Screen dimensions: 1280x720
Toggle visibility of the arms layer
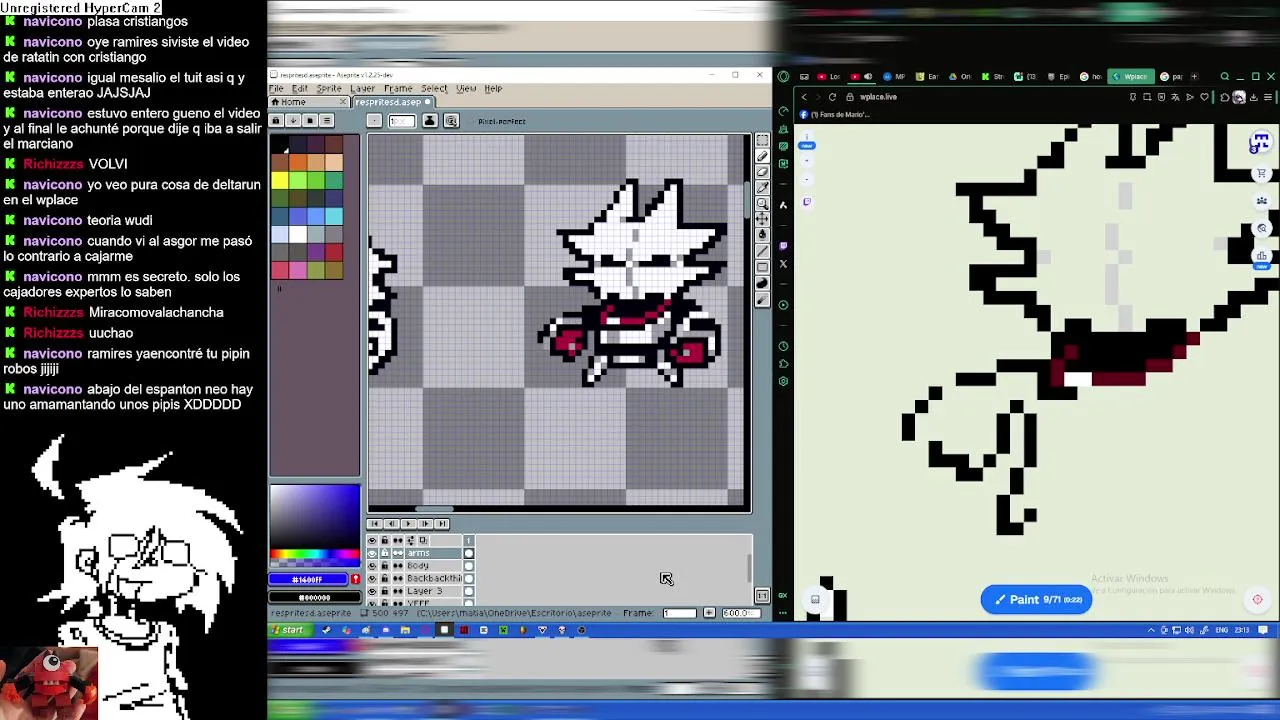[x=373, y=553]
